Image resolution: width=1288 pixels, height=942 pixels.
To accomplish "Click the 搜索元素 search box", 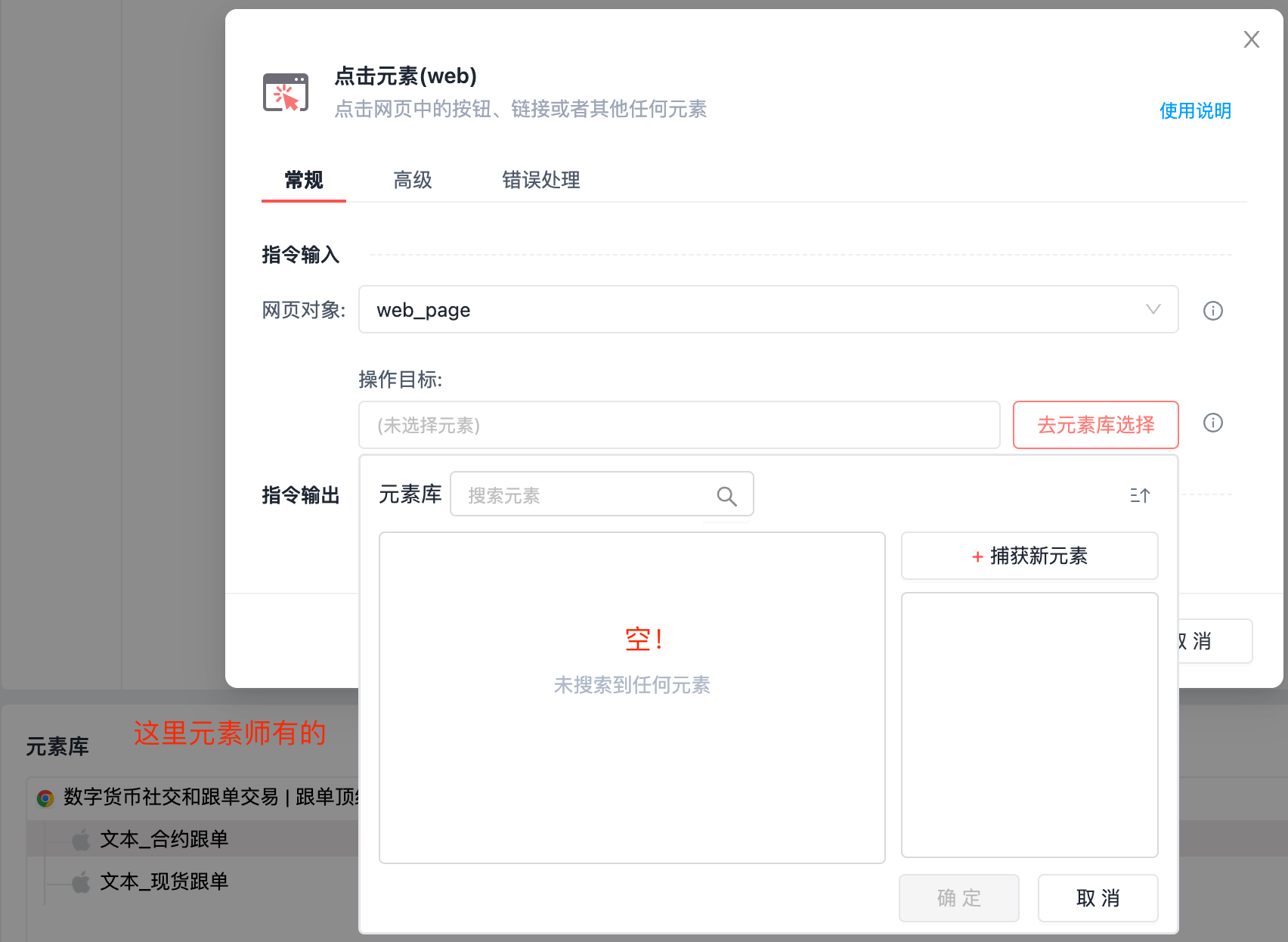I will click(x=602, y=494).
